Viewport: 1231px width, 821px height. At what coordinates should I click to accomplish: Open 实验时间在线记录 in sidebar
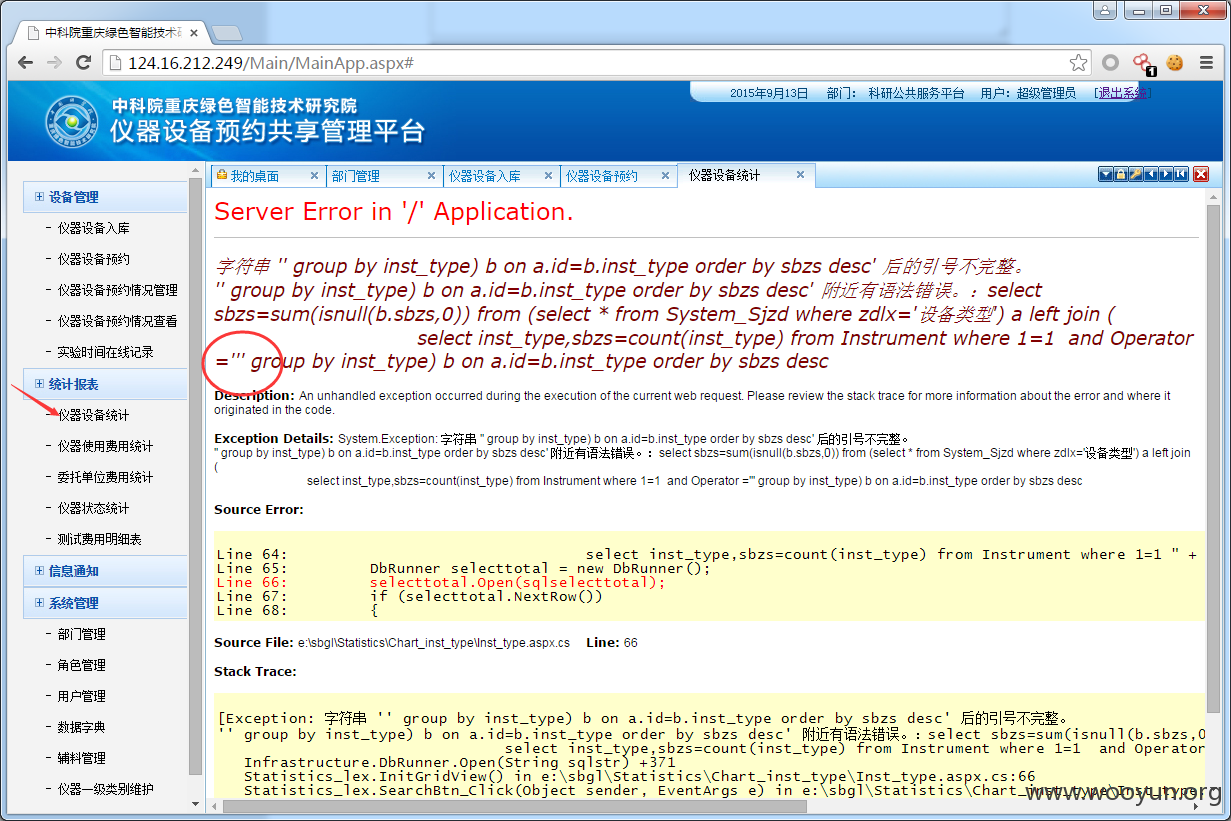click(x=106, y=353)
